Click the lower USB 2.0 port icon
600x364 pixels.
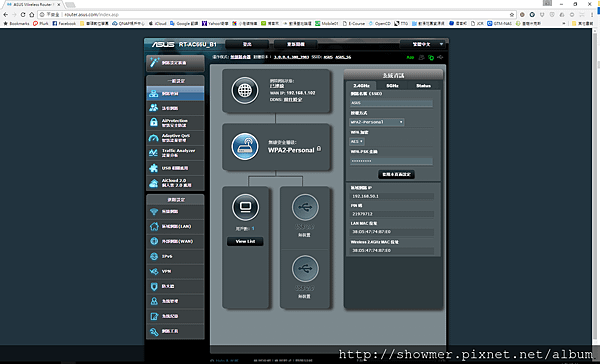point(305,268)
